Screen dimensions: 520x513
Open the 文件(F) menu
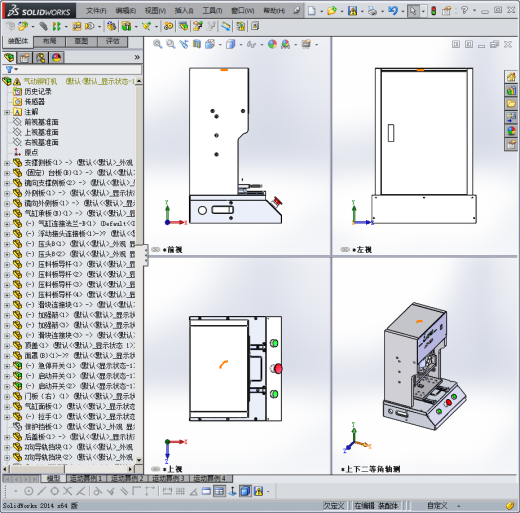96,11
